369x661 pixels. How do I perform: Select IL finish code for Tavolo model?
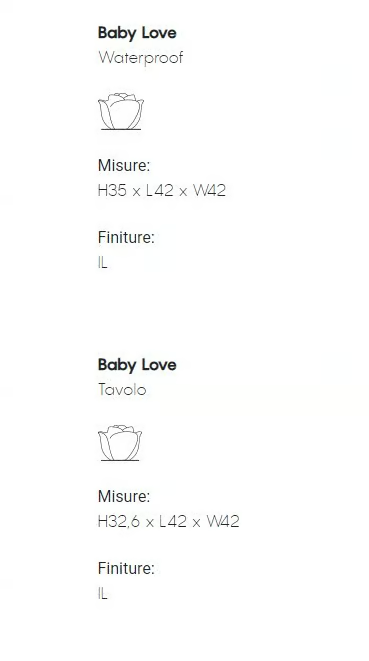pyautogui.click(x=102, y=594)
